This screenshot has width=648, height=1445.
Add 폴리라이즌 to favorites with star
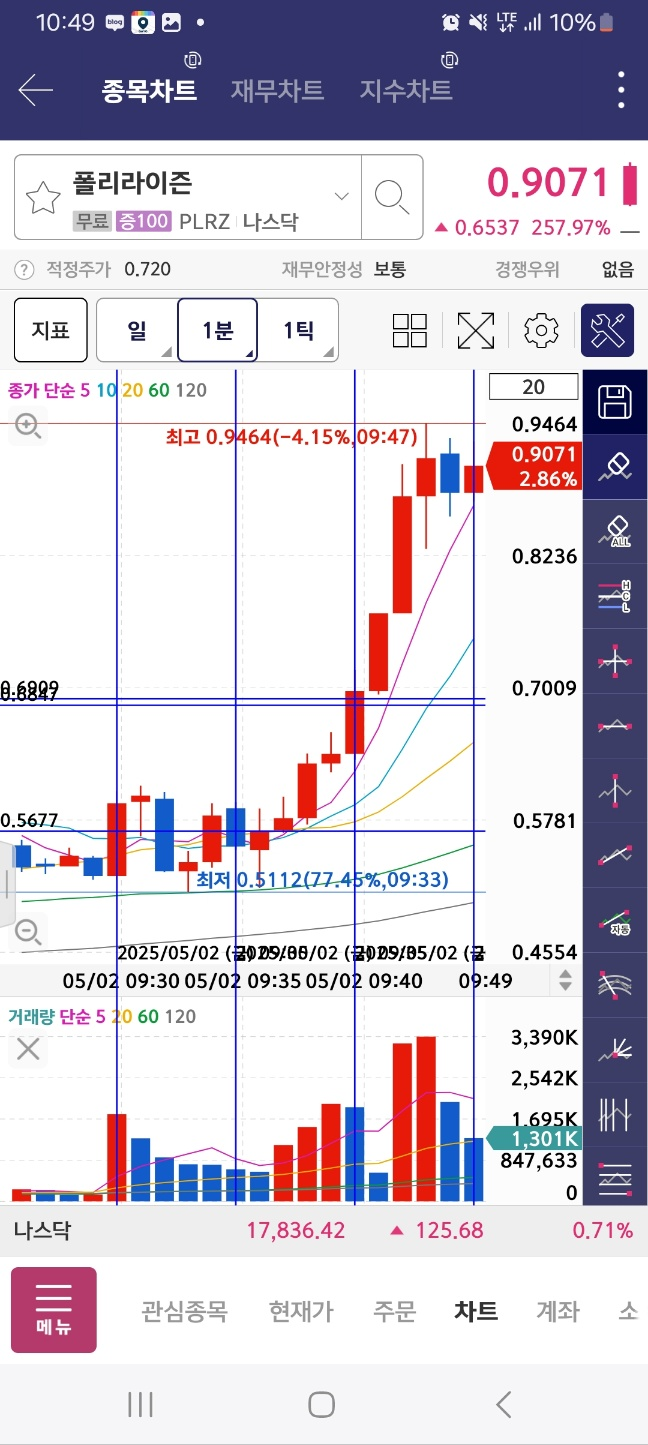click(x=43, y=198)
